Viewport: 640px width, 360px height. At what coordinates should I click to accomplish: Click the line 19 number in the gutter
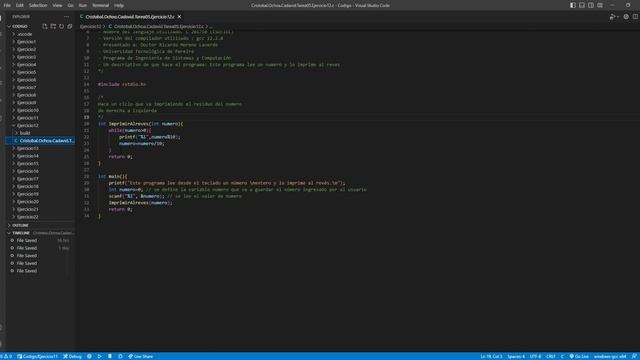click(87, 117)
